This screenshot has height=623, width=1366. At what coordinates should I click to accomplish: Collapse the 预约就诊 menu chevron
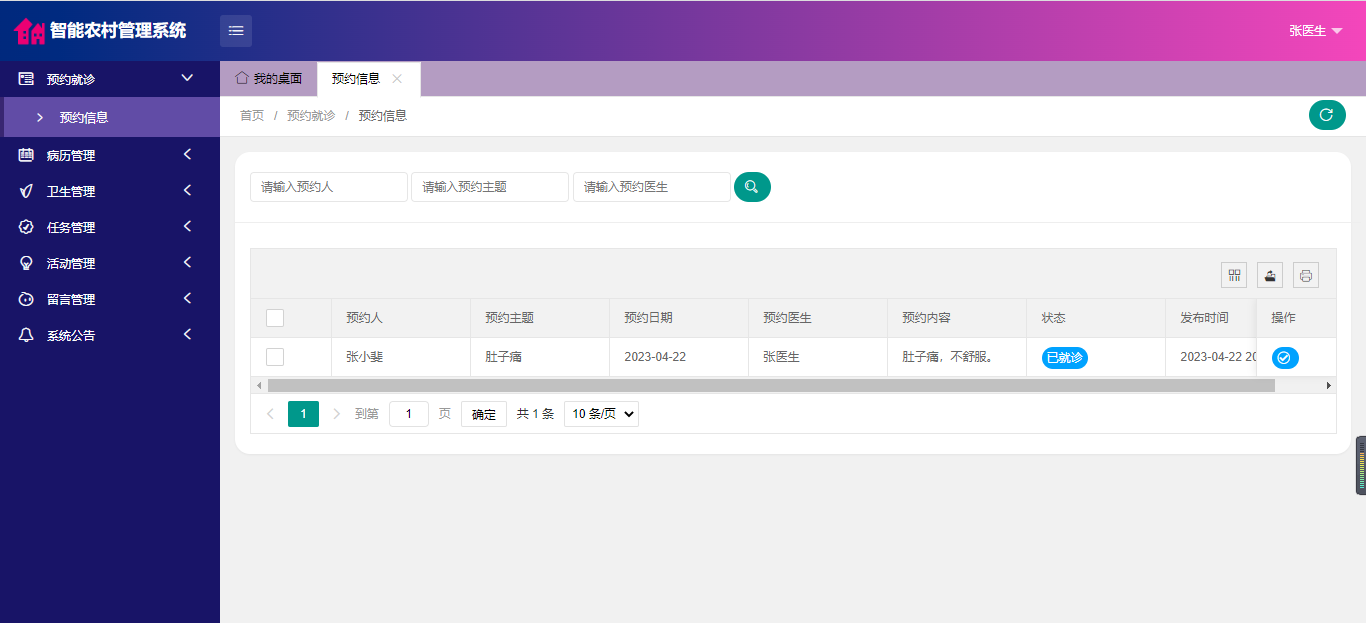click(x=187, y=78)
